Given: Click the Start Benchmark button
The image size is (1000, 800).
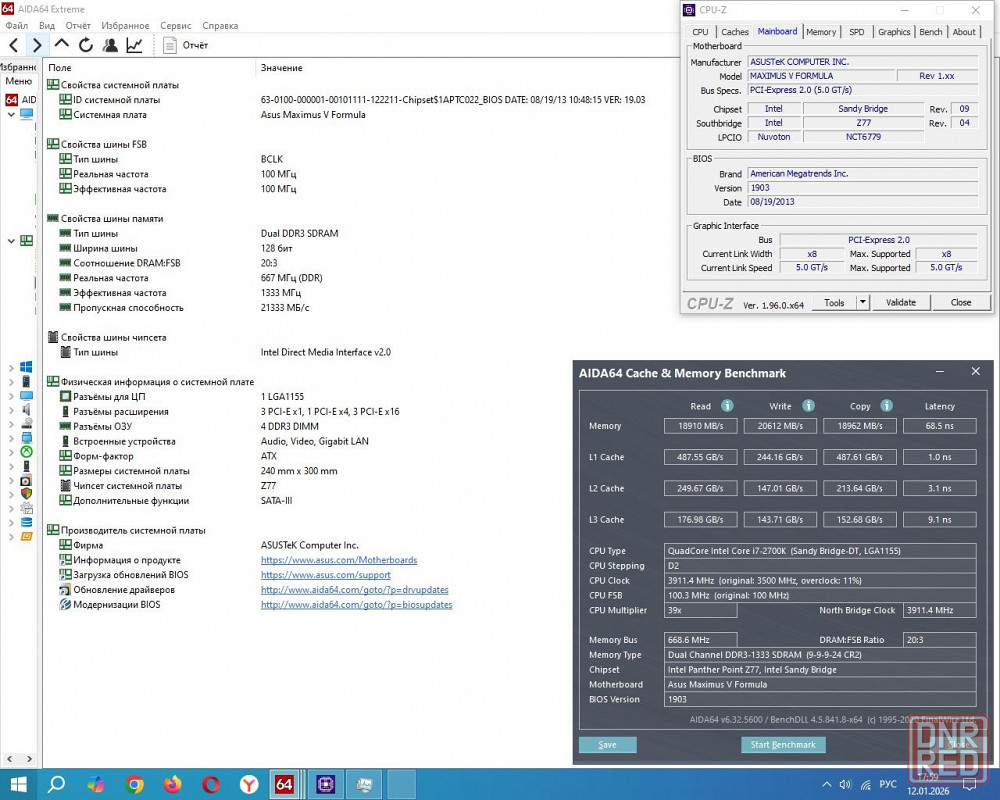Looking at the screenshot, I should point(783,745).
